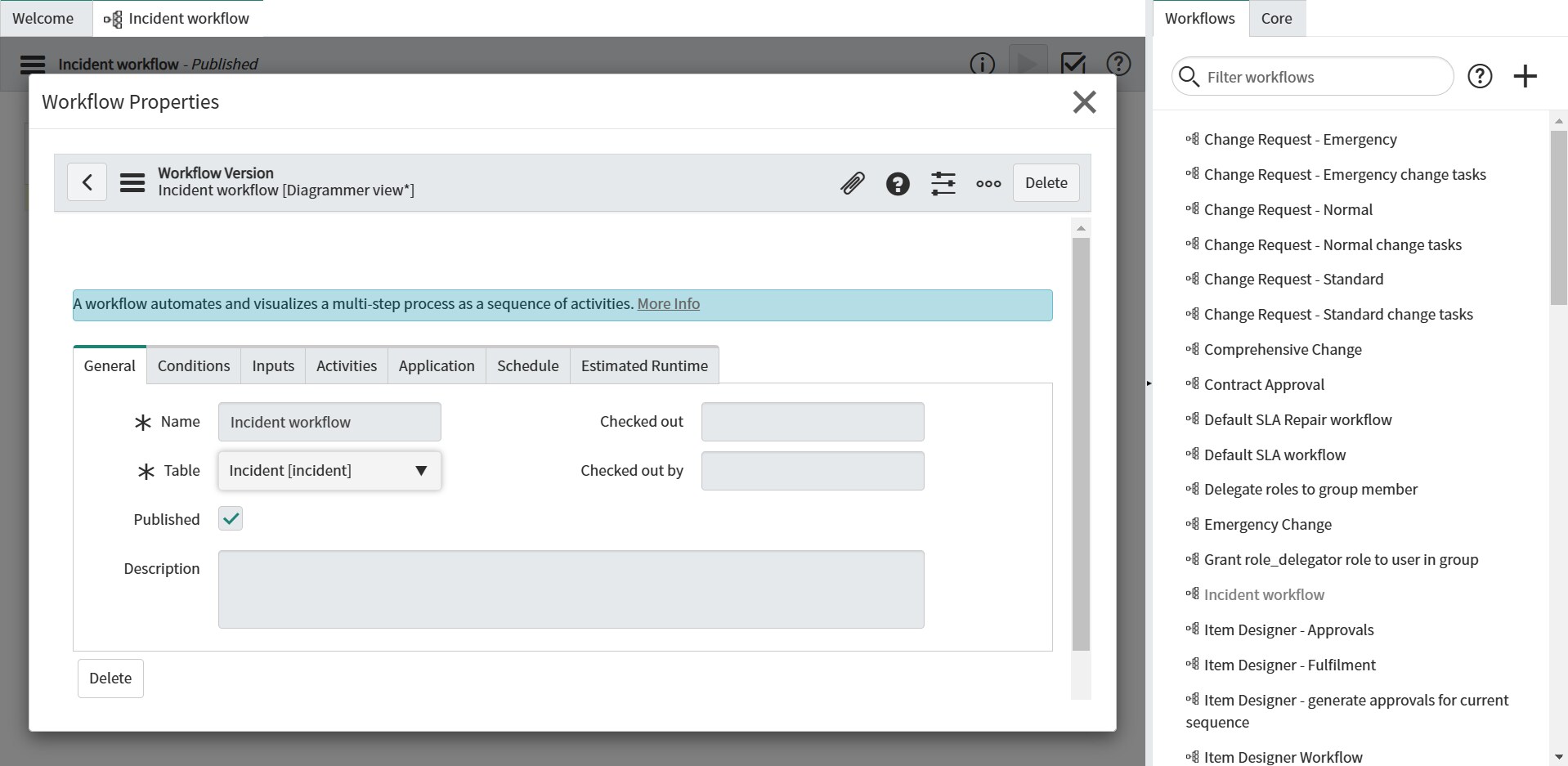Open the Estimated Runtime tab
The image size is (1568, 766).
click(x=644, y=365)
